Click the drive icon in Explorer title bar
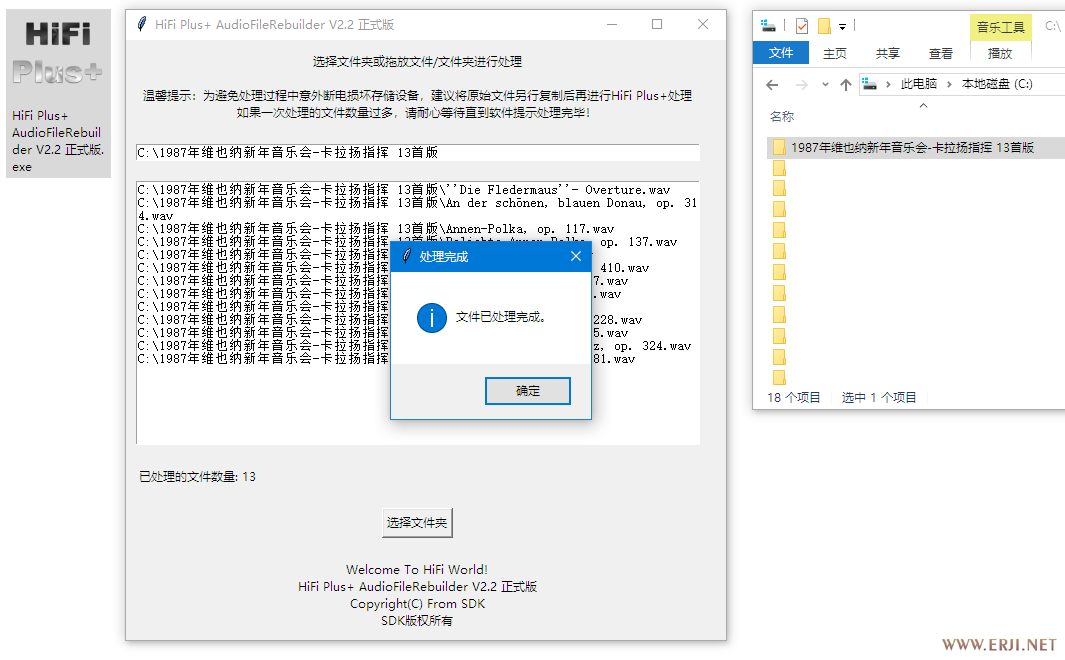 pyautogui.click(x=768, y=26)
